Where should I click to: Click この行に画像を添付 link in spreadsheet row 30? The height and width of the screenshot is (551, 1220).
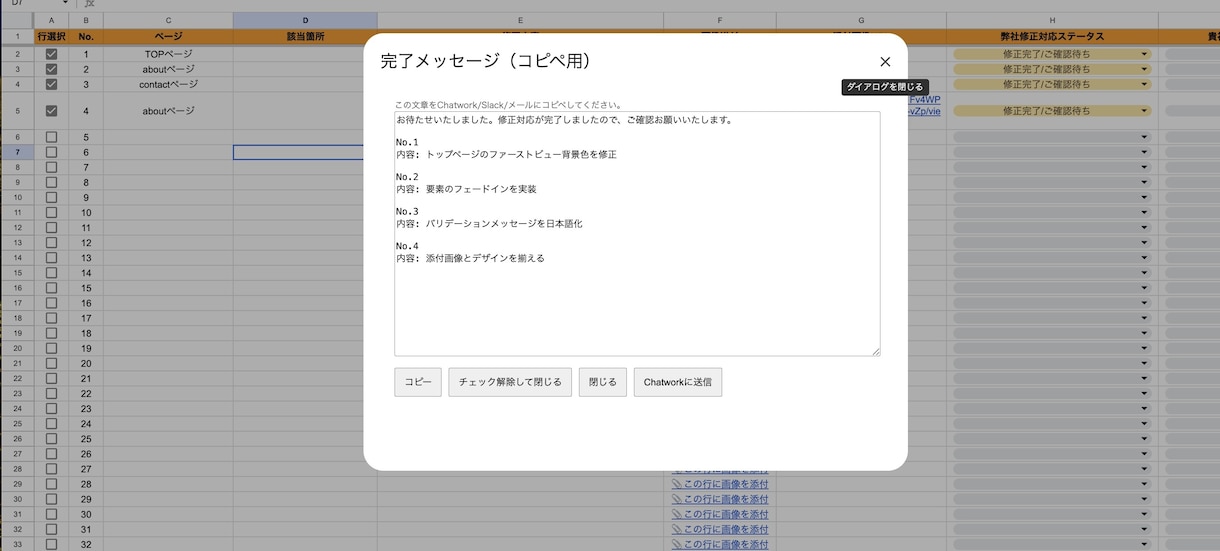point(720,499)
